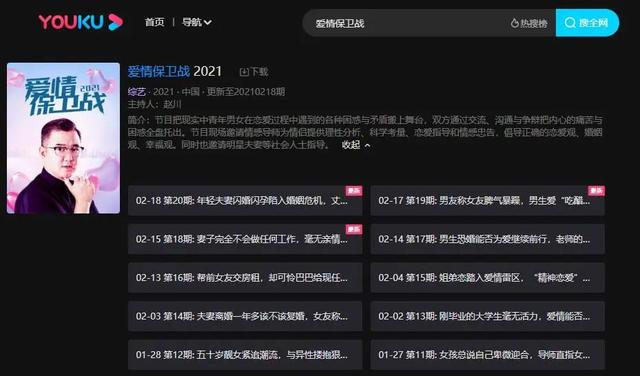Click the flame icon for hot searches
Image resolution: width=640 pixels, height=376 pixels.
pos(514,23)
